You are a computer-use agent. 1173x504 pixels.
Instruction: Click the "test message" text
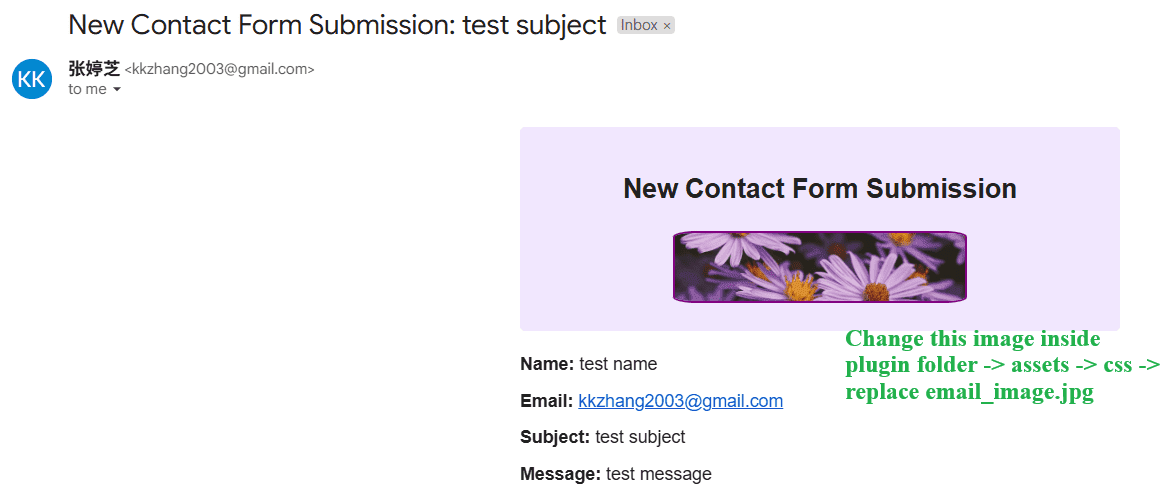click(659, 474)
